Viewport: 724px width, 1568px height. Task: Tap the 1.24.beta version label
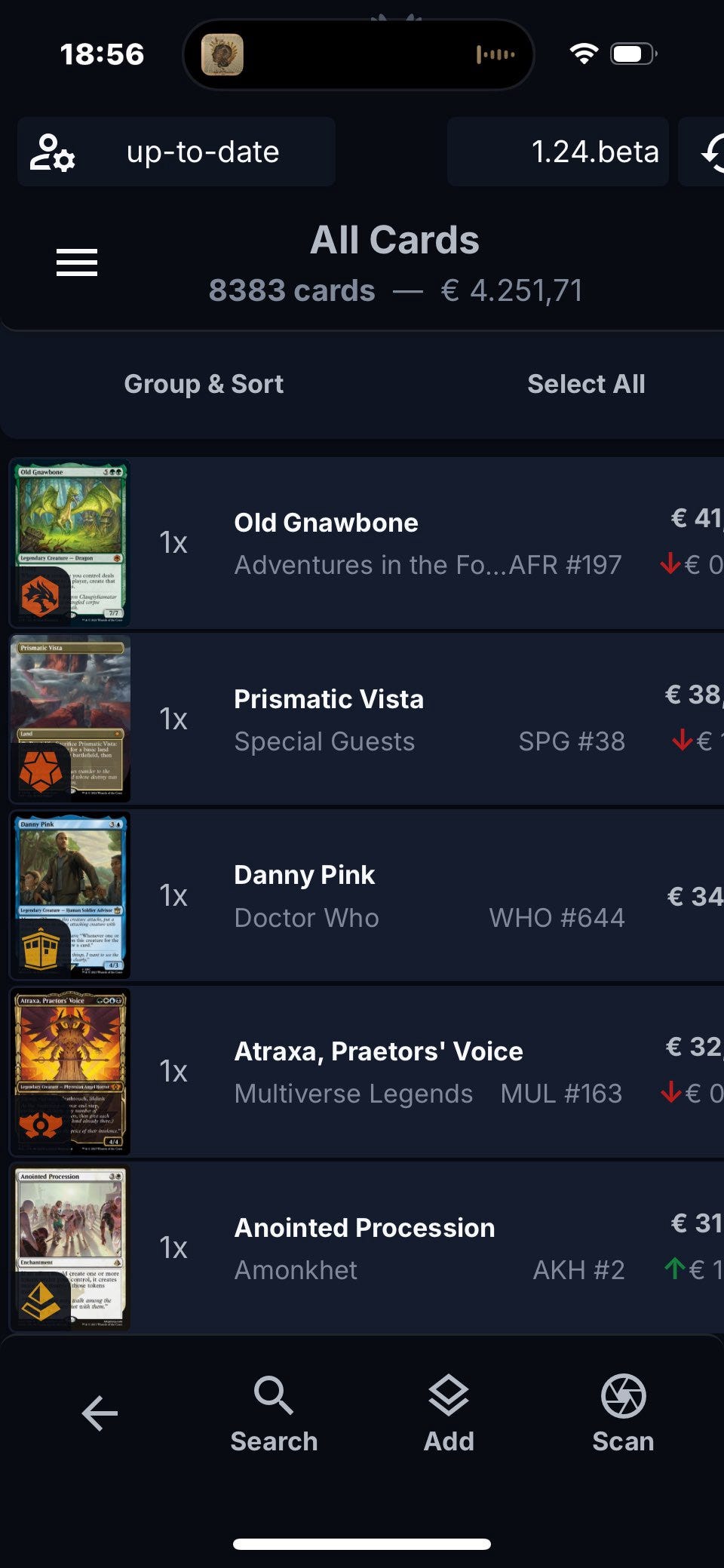coord(594,152)
